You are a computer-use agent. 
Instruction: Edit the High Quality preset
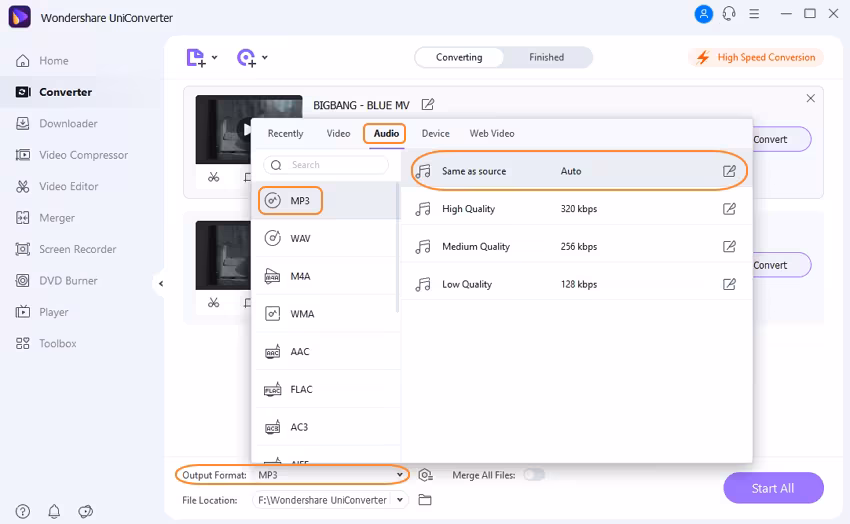click(729, 209)
